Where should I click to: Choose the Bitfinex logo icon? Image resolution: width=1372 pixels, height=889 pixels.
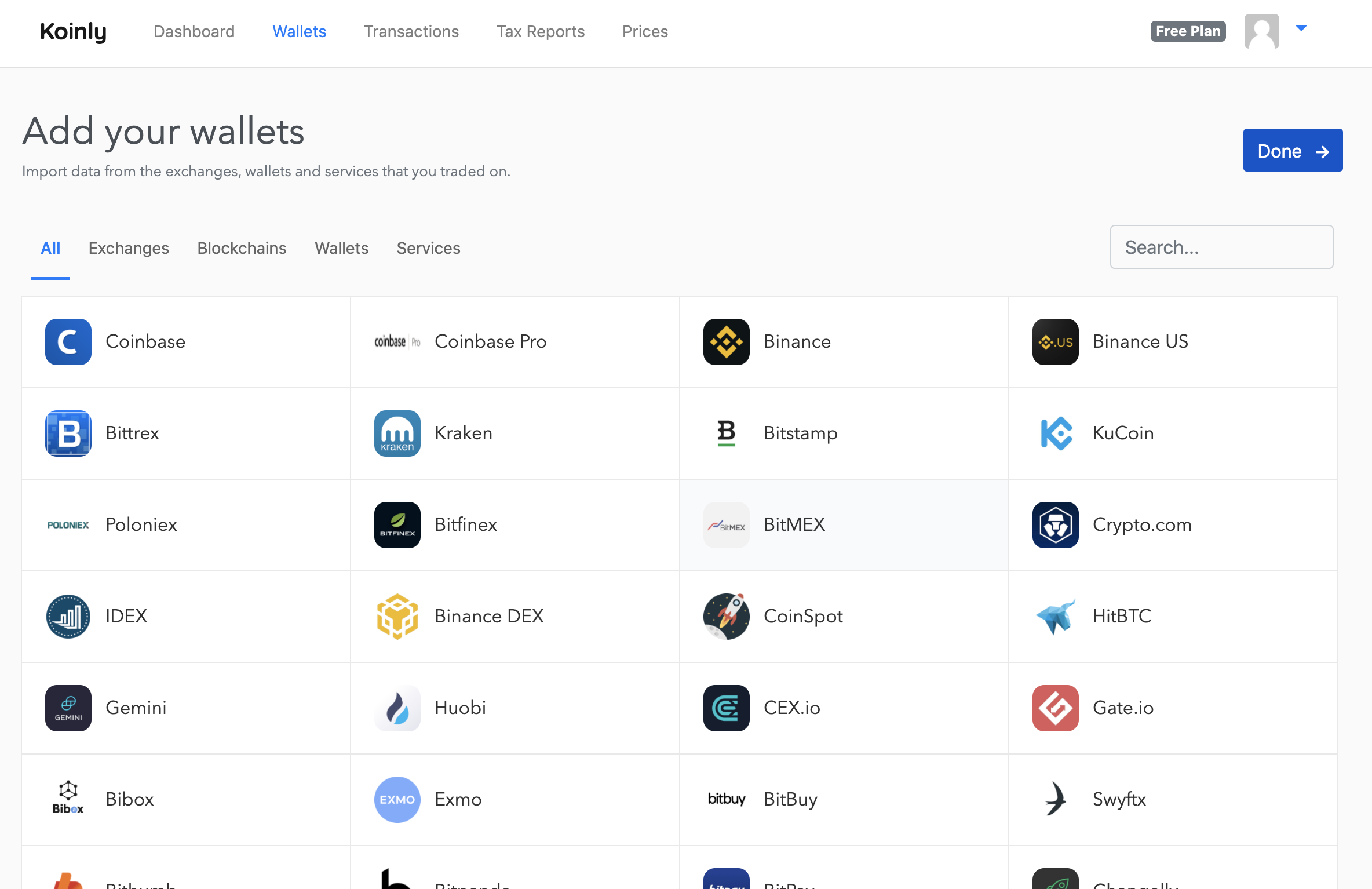tap(397, 525)
